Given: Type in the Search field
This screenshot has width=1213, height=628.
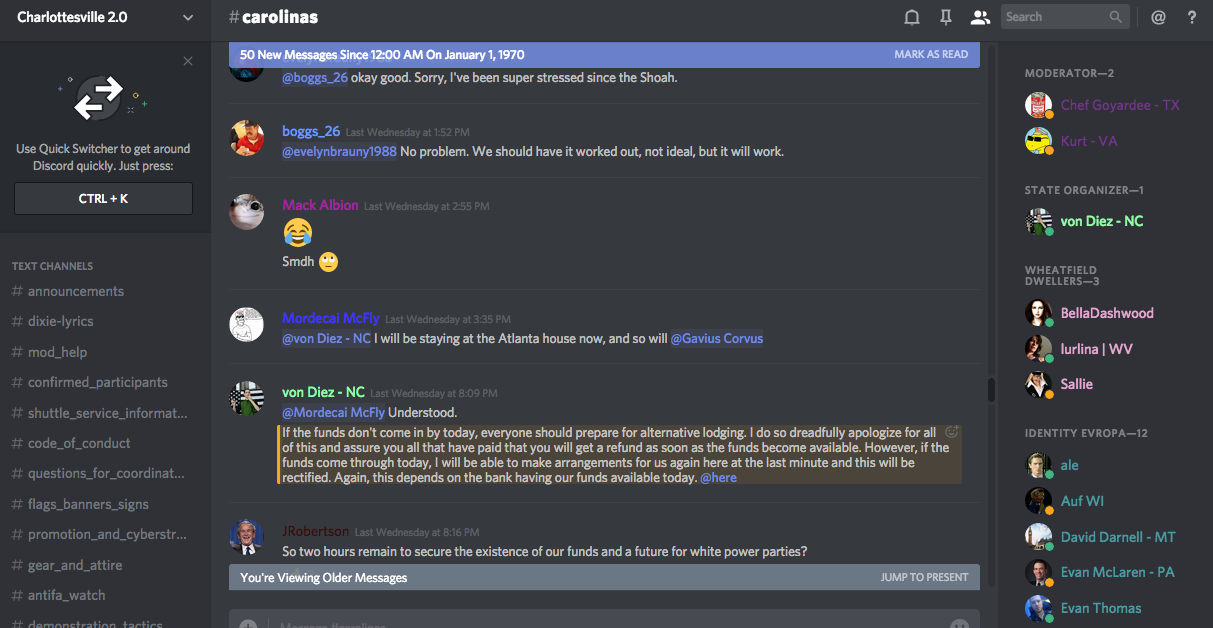Looking at the screenshot, I should coord(1054,17).
